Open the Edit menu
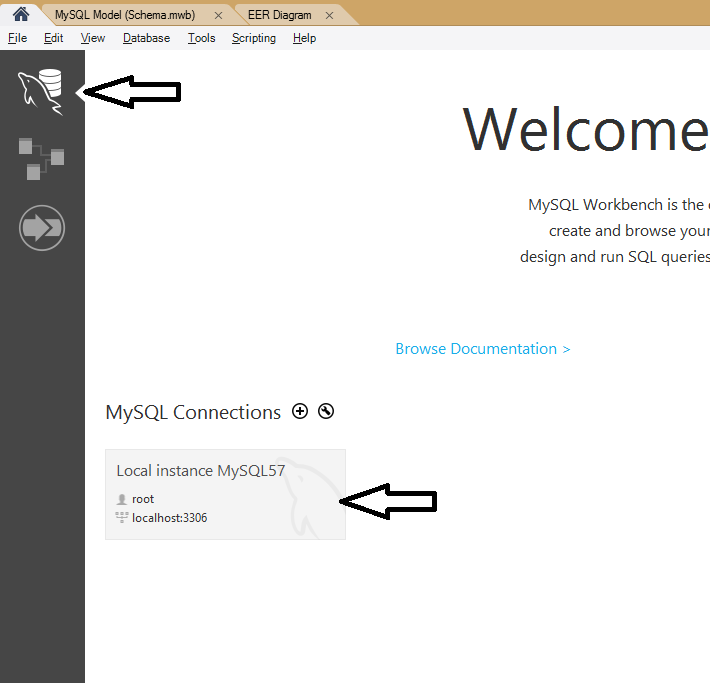The image size is (710, 683). [53, 38]
